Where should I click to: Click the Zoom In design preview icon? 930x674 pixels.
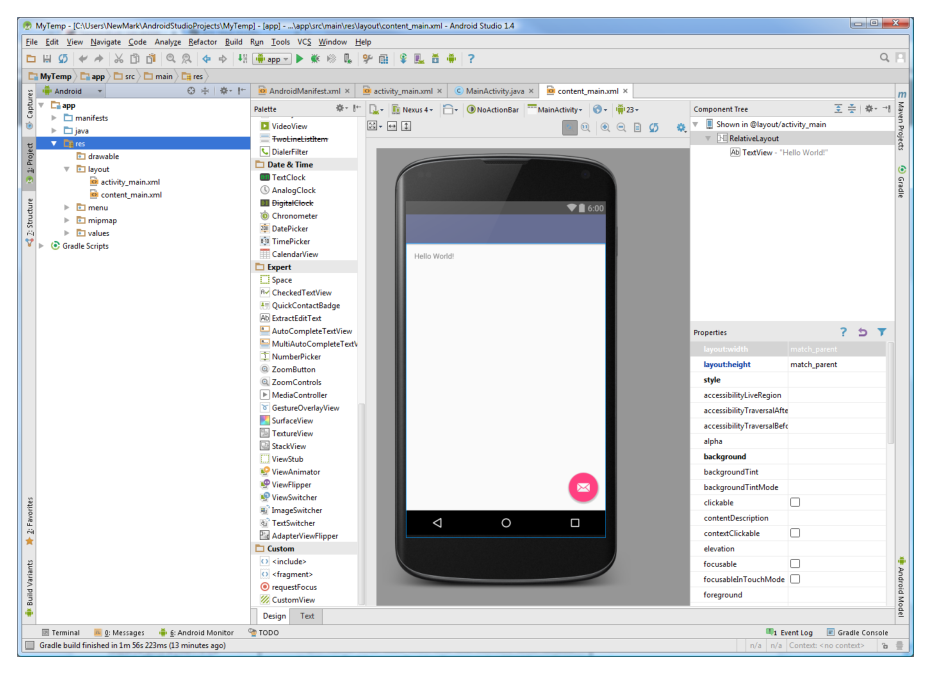pyautogui.click(x=605, y=127)
